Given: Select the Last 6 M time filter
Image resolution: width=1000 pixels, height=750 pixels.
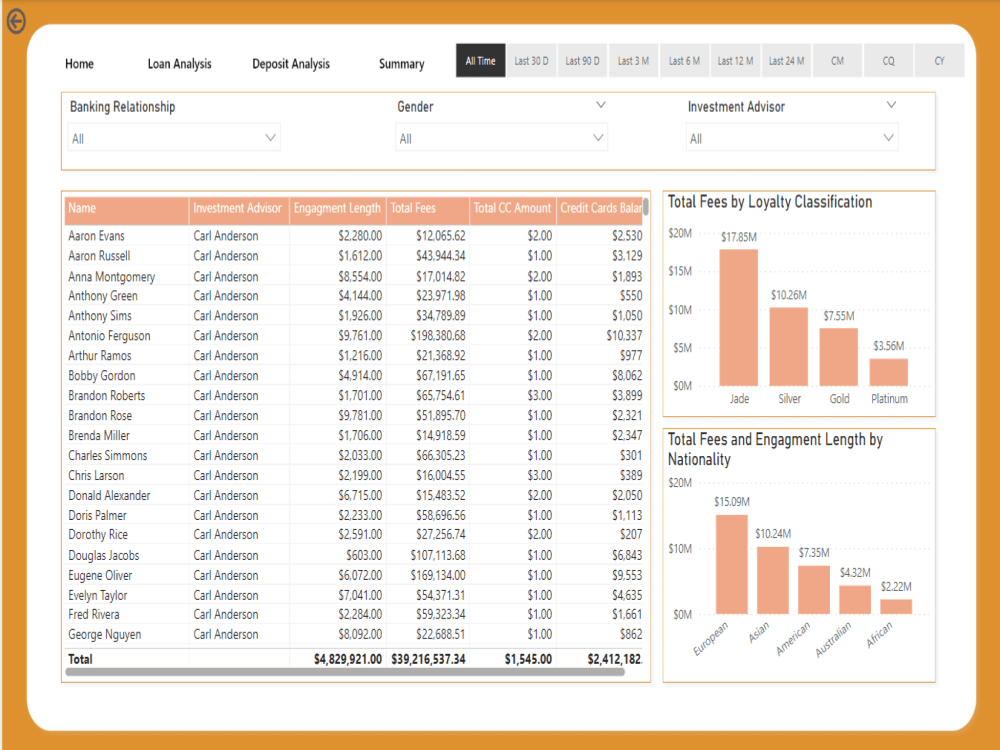Looking at the screenshot, I should 684,60.
